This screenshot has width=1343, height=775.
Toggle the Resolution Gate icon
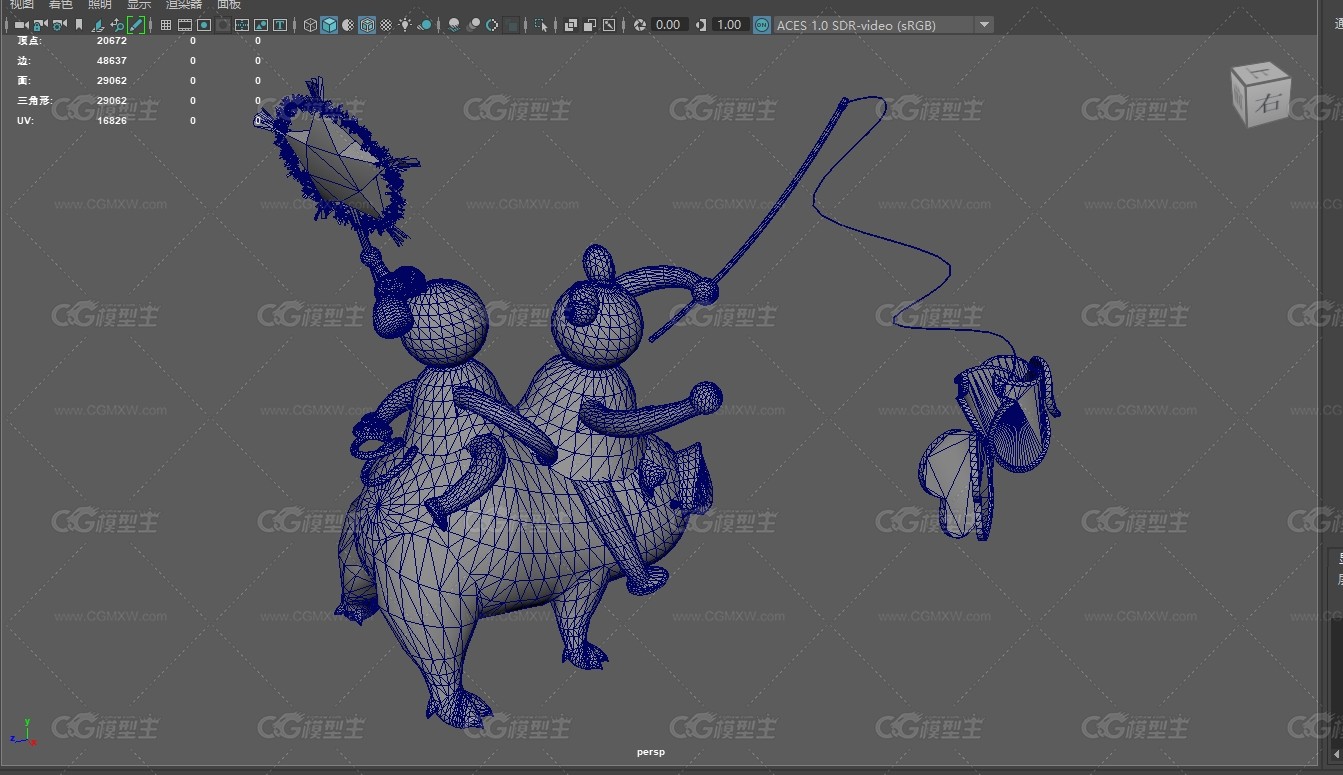tap(204, 25)
